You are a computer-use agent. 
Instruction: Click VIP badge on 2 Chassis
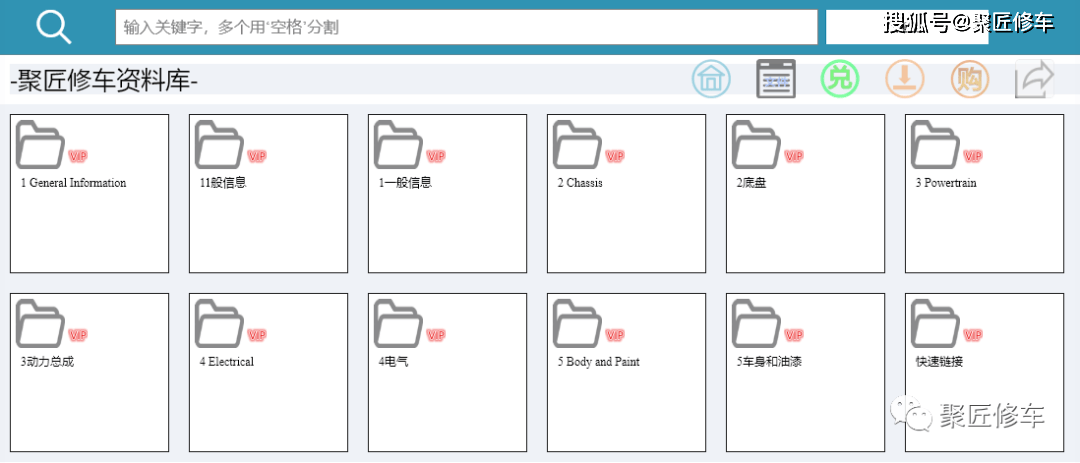(x=615, y=156)
